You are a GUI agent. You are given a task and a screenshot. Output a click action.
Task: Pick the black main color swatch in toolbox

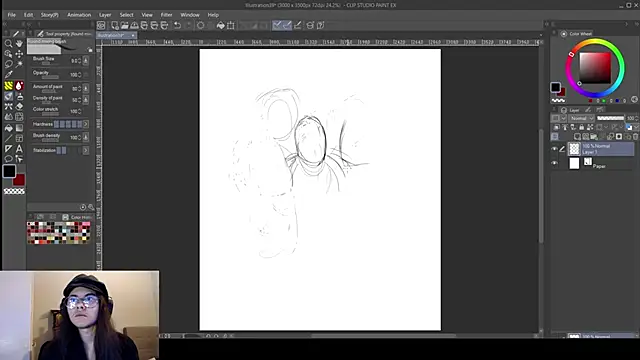point(9,171)
